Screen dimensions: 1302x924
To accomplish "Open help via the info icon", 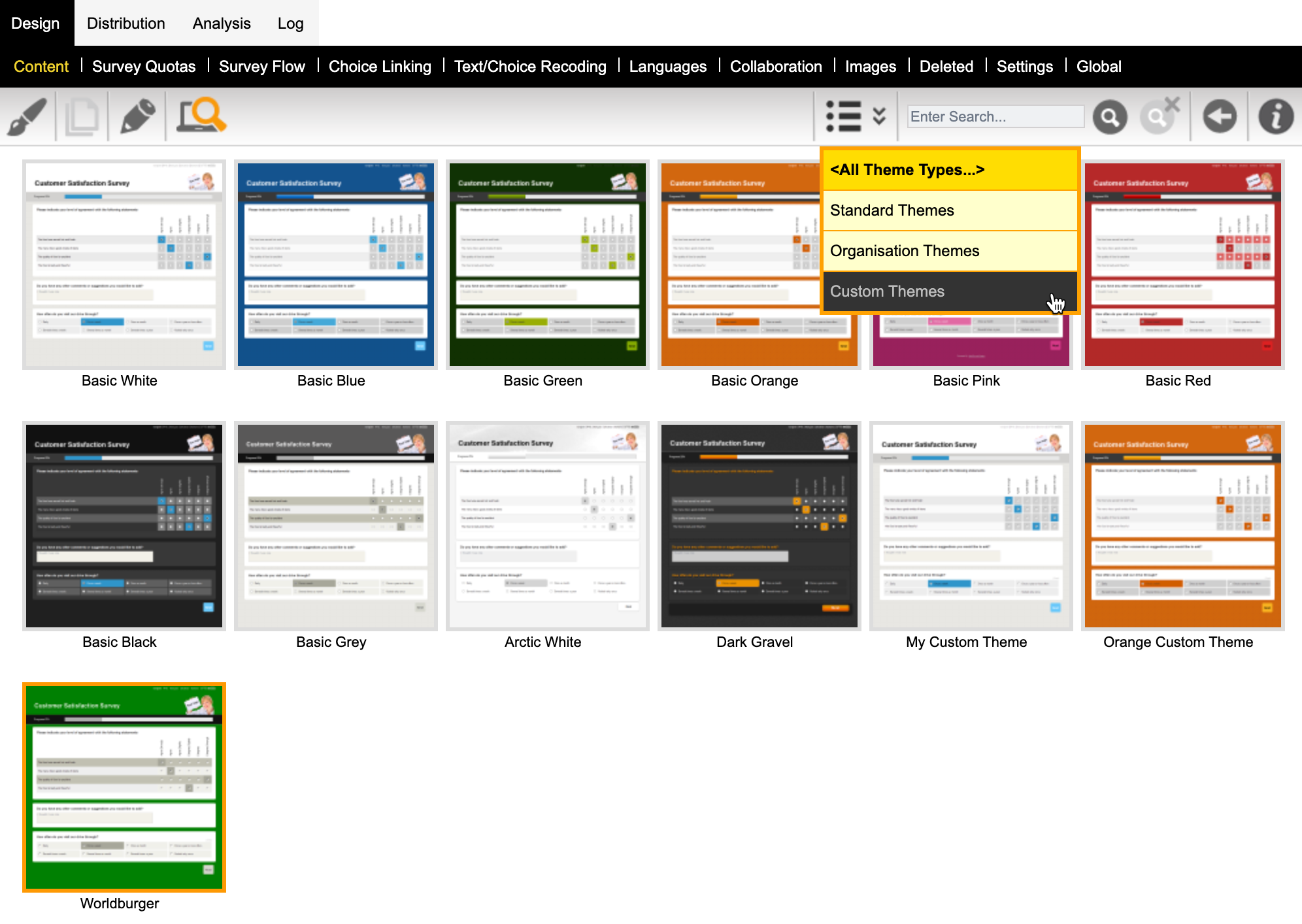I will 1276,116.
